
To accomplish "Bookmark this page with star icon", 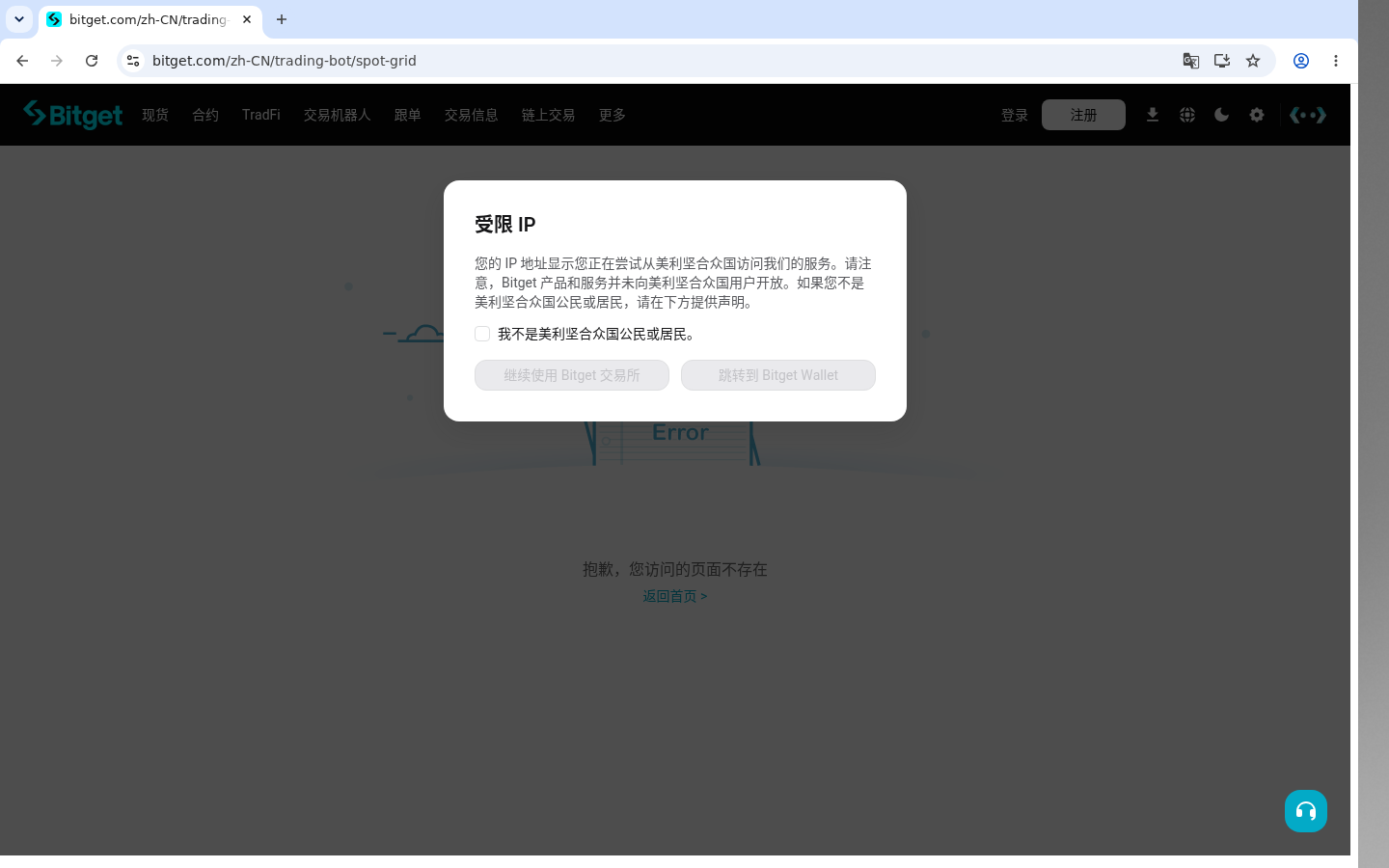I will [x=1253, y=61].
